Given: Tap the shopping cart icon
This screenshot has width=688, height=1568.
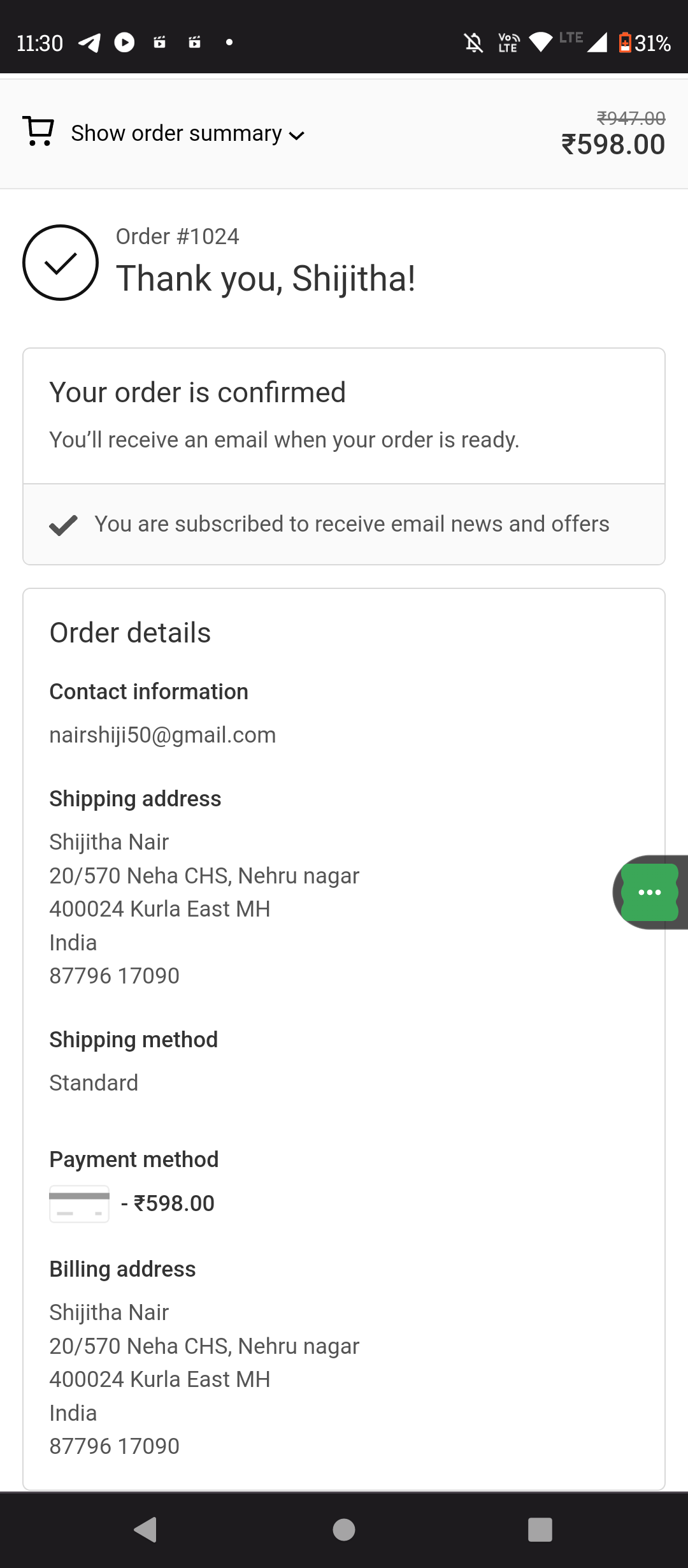Looking at the screenshot, I should coord(38,131).
